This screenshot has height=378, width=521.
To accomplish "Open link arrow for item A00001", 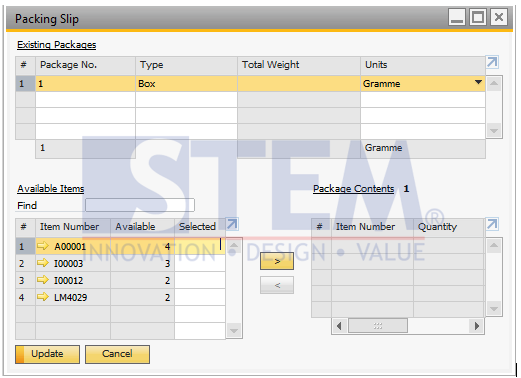I will coord(43,246).
